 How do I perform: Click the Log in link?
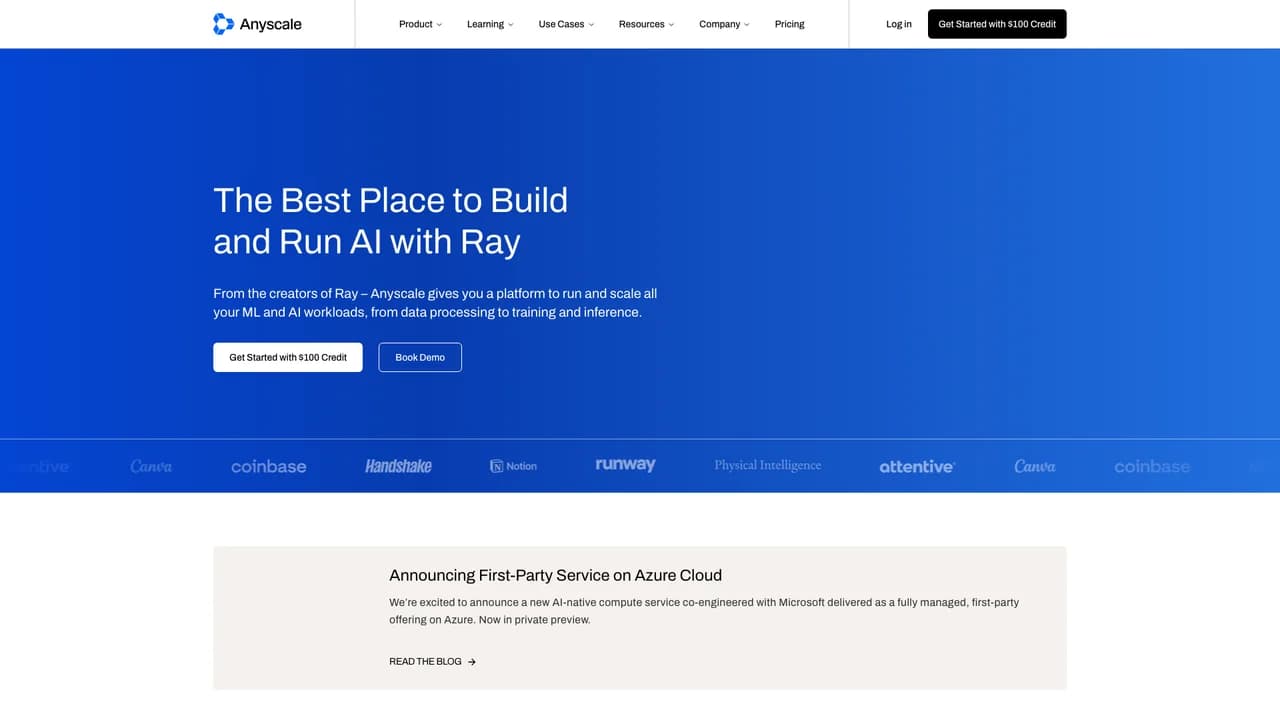point(899,24)
